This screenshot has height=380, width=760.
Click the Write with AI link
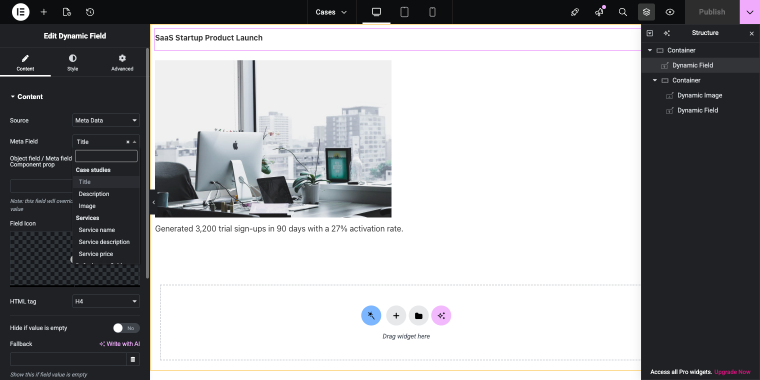pos(120,344)
